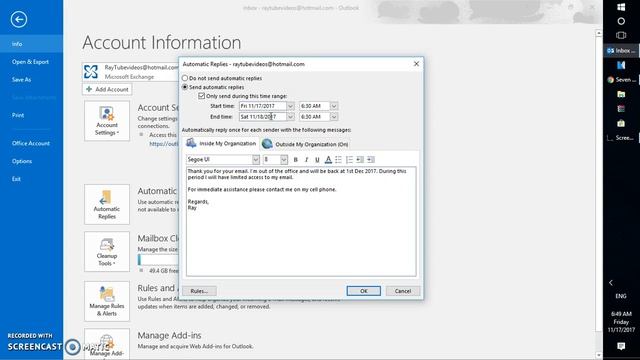Toggle bold formatting in reply editor
This screenshot has height=360, width=640.
pyautogui.click(x=296, y=160)
